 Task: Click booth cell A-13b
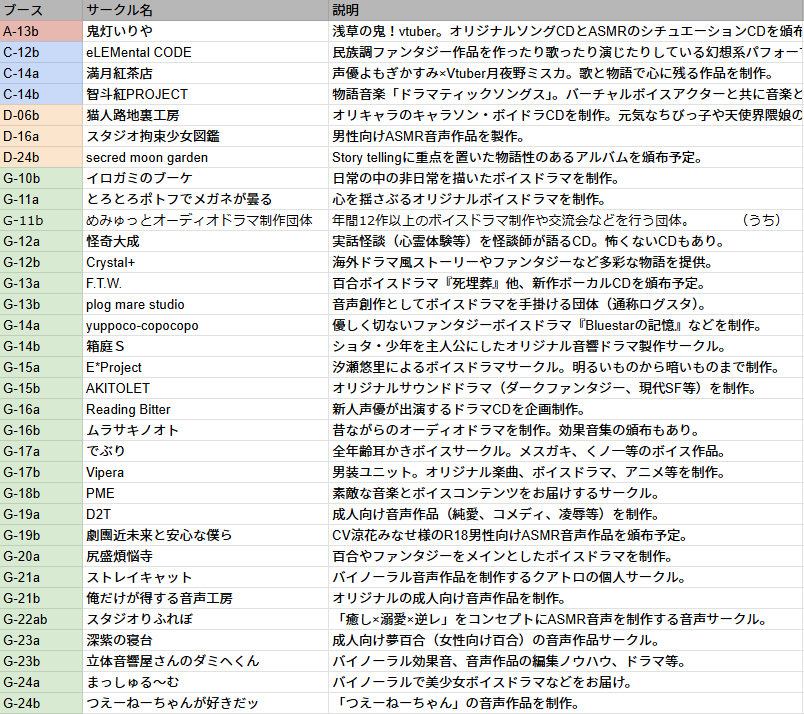41,31
